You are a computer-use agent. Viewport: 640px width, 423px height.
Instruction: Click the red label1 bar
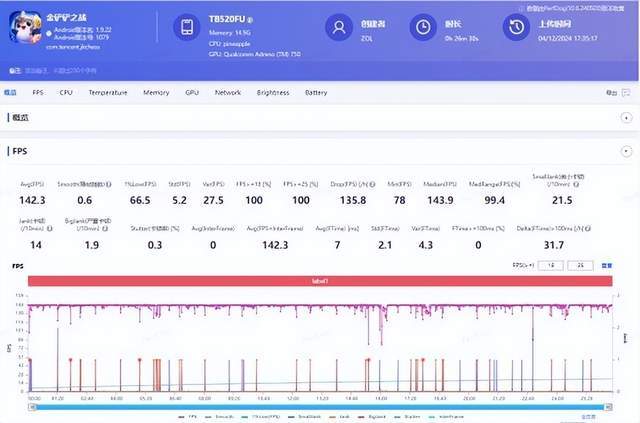pyautogui.click(x=320, y=283)
